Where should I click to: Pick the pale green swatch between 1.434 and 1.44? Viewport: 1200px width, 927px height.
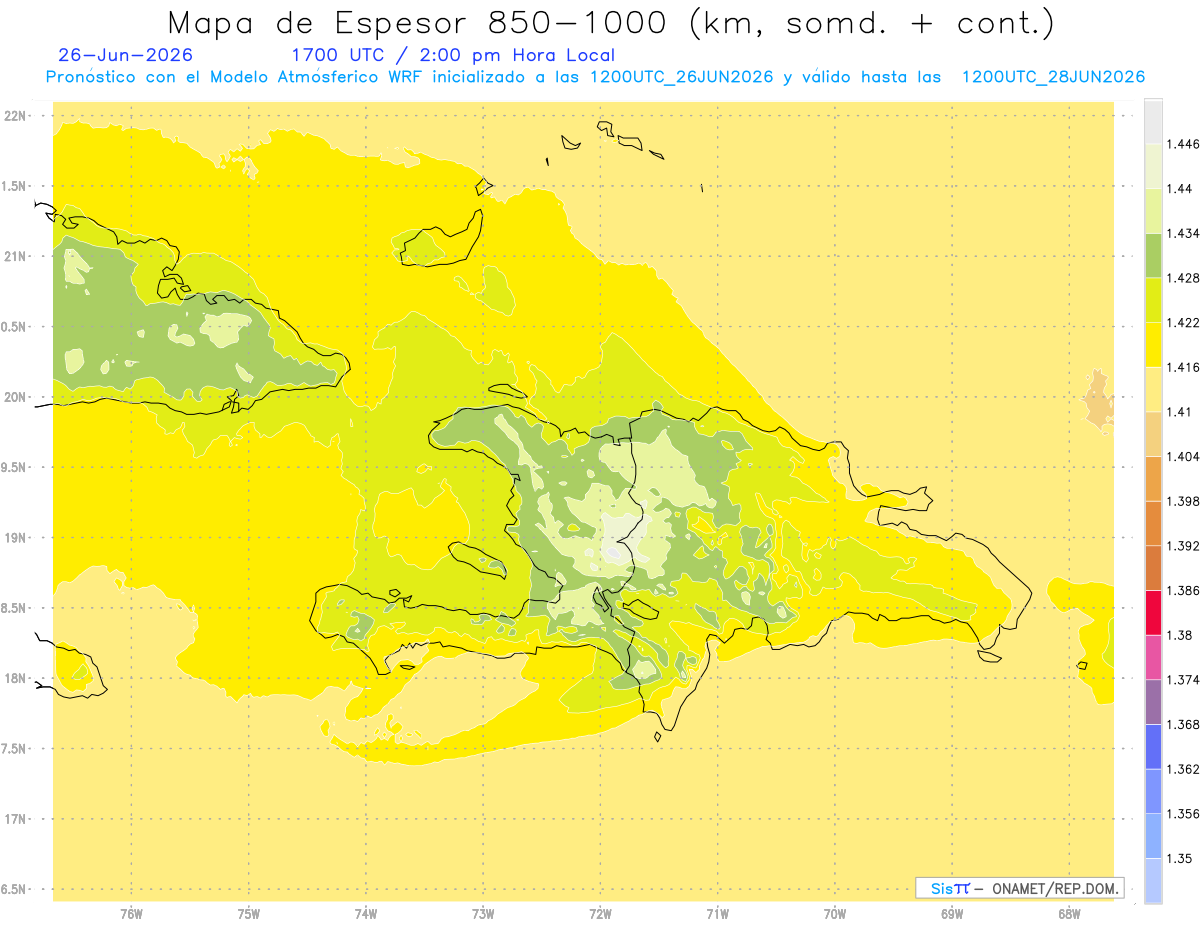click(x=1153, y=211)
